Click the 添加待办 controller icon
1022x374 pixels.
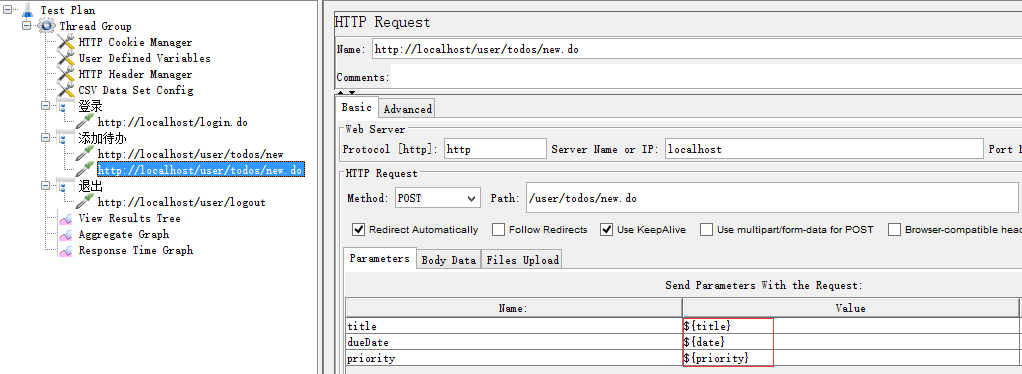tap(65, 138)
